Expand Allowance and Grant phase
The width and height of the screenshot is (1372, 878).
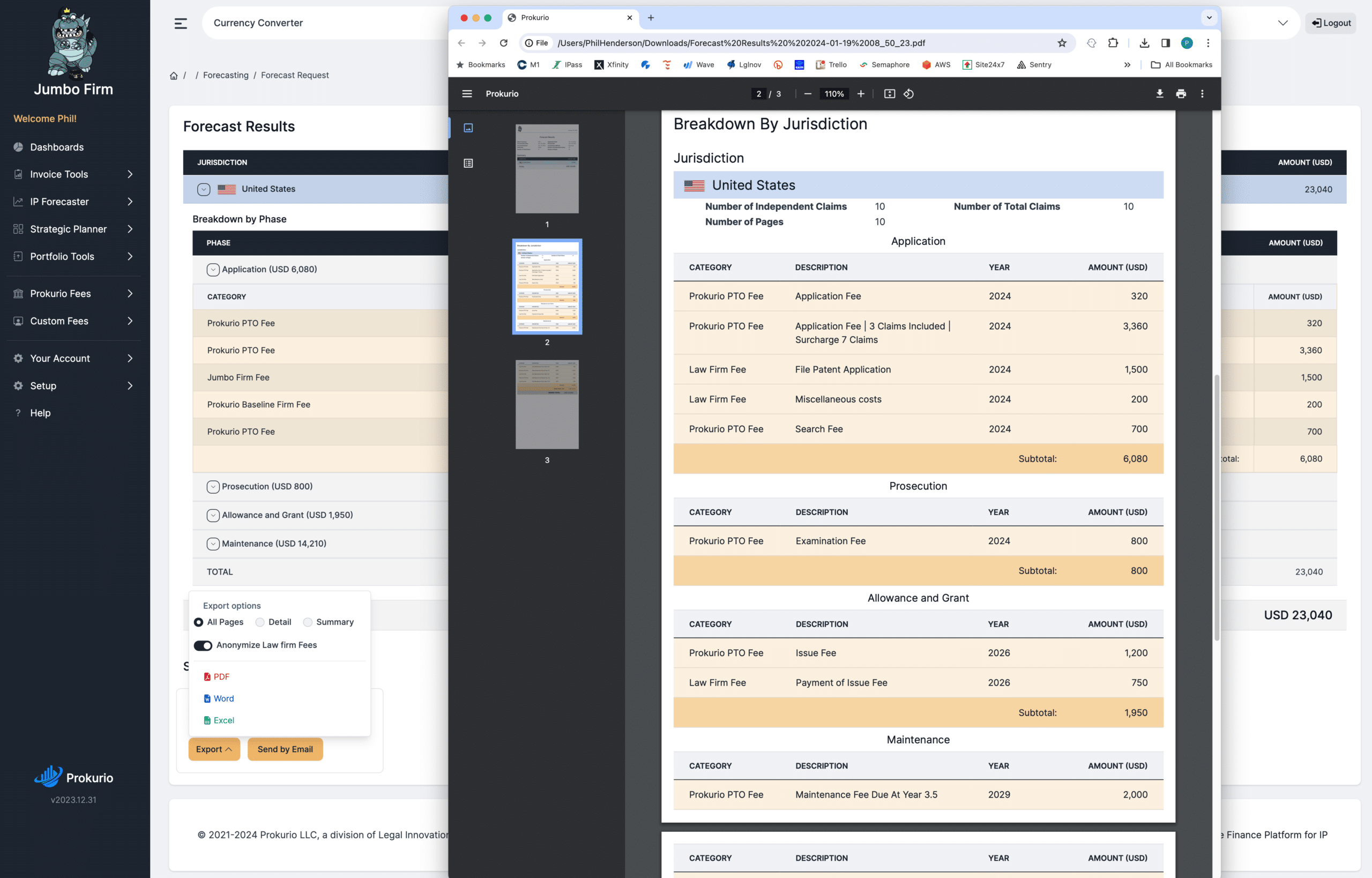coord(213,516)
